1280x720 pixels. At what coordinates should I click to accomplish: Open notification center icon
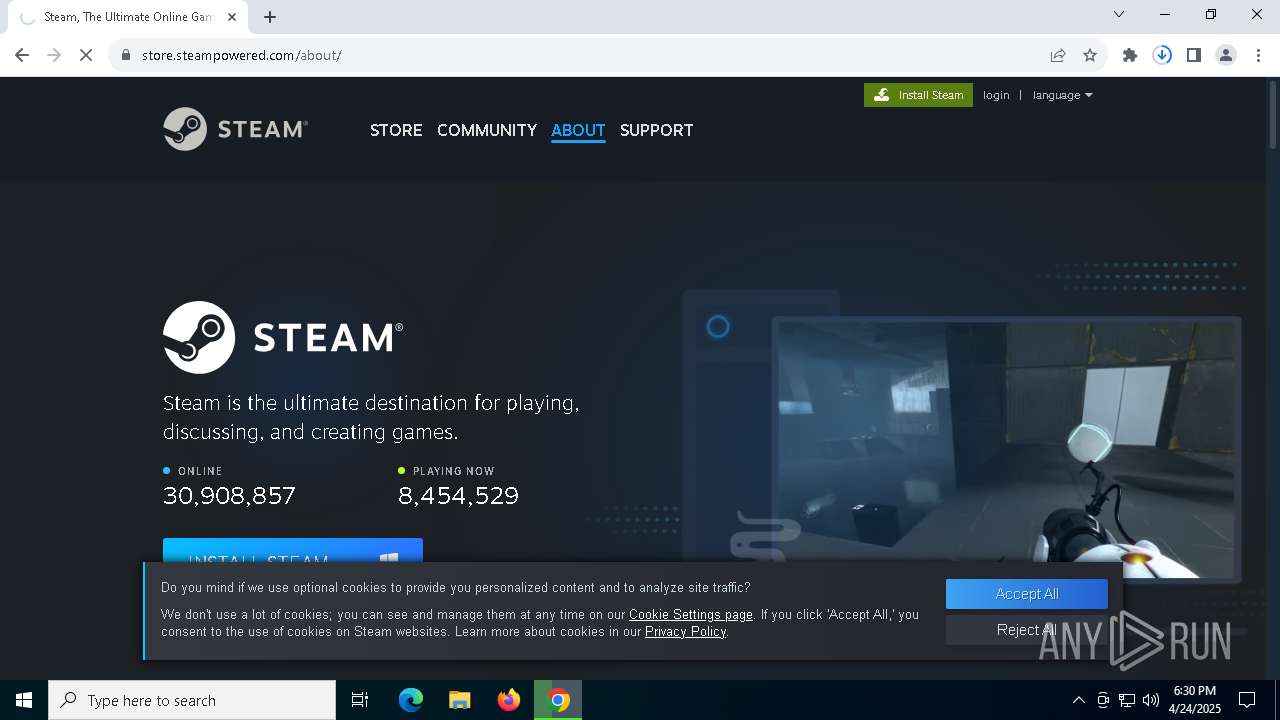tap(1247, 700)
